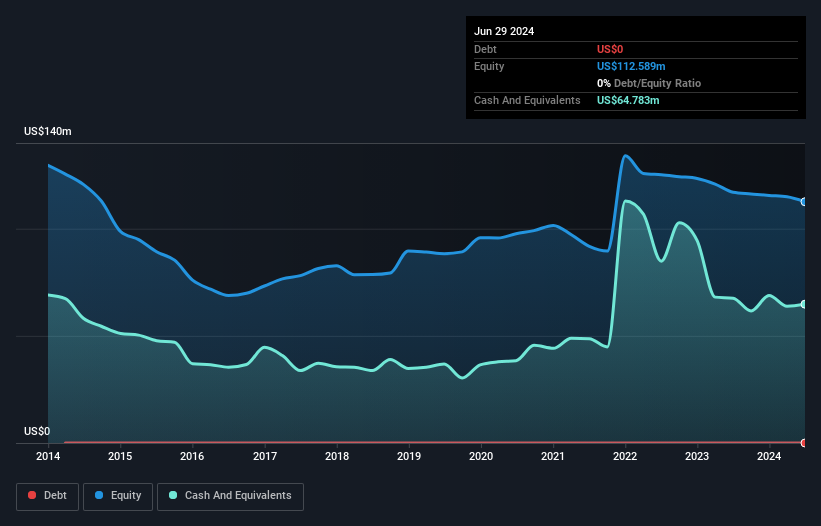
Task: Click the US$0 y-axis label
Action: pyautogui.click(x=37, y=431)
